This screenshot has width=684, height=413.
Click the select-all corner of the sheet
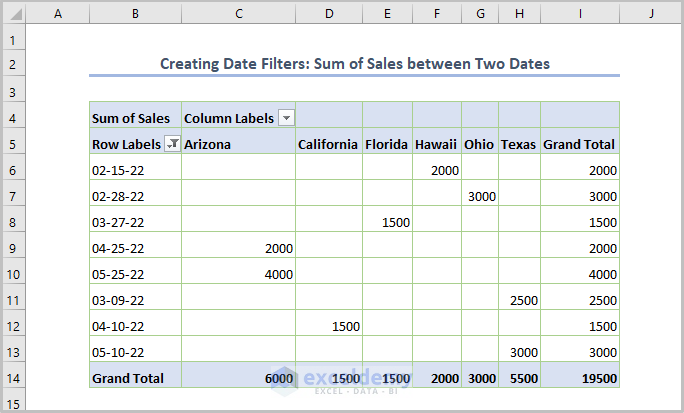[12, 13]
